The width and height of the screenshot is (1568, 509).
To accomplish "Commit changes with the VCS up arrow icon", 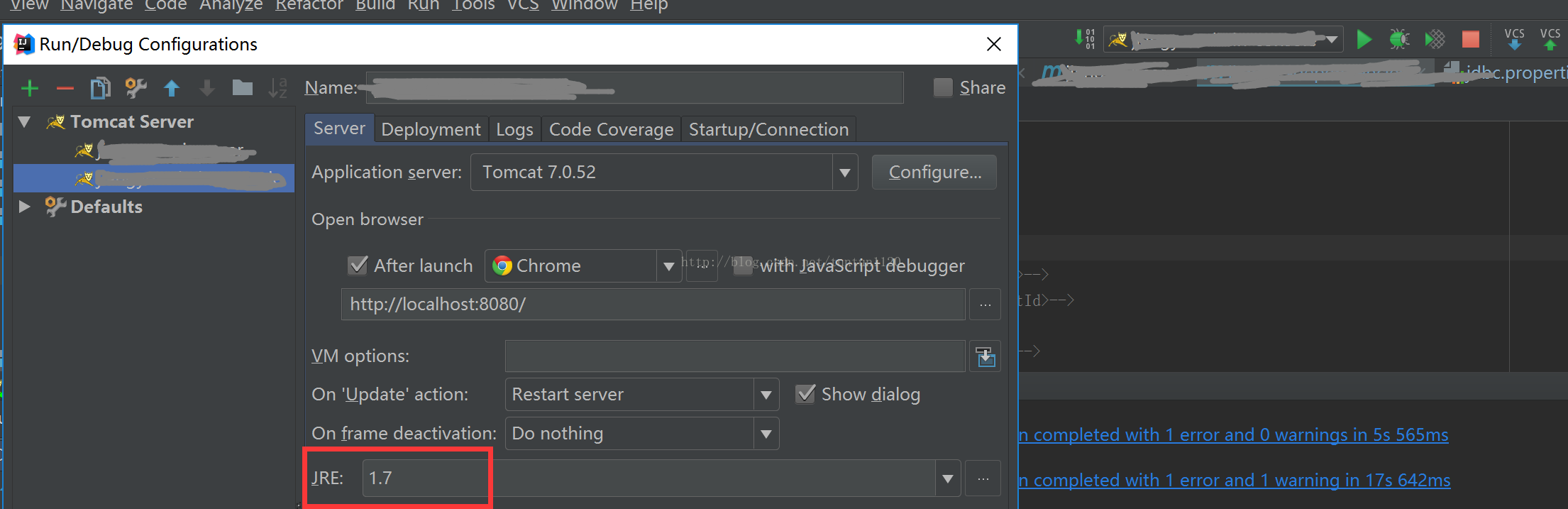I will [x=1550, y=39].
